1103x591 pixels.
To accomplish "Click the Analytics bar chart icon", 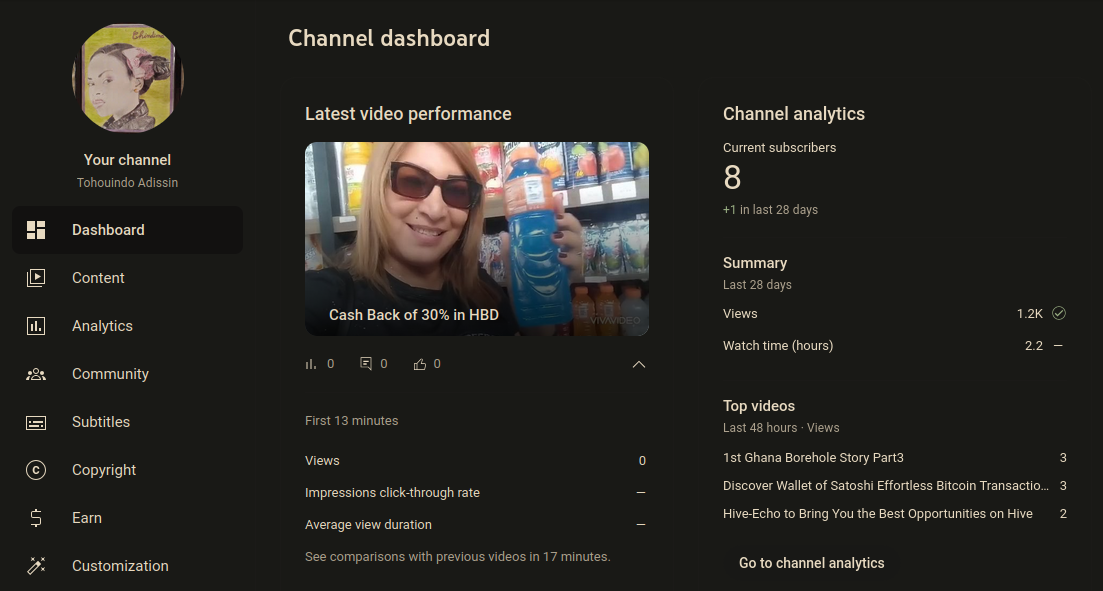I will pyautogui.click(x=36, y=326).
